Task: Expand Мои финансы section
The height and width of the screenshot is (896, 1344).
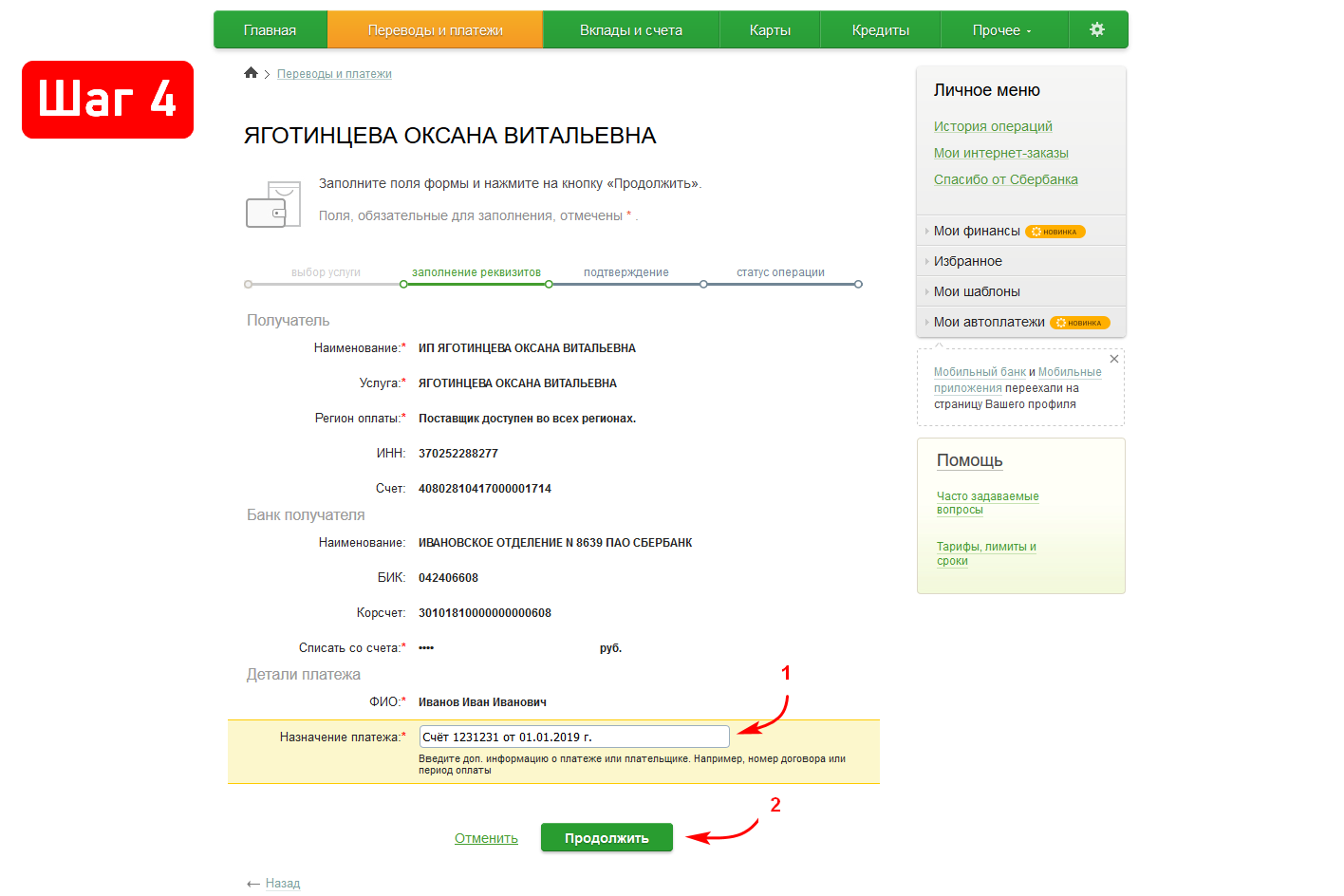Action: [x=977, y=231]
